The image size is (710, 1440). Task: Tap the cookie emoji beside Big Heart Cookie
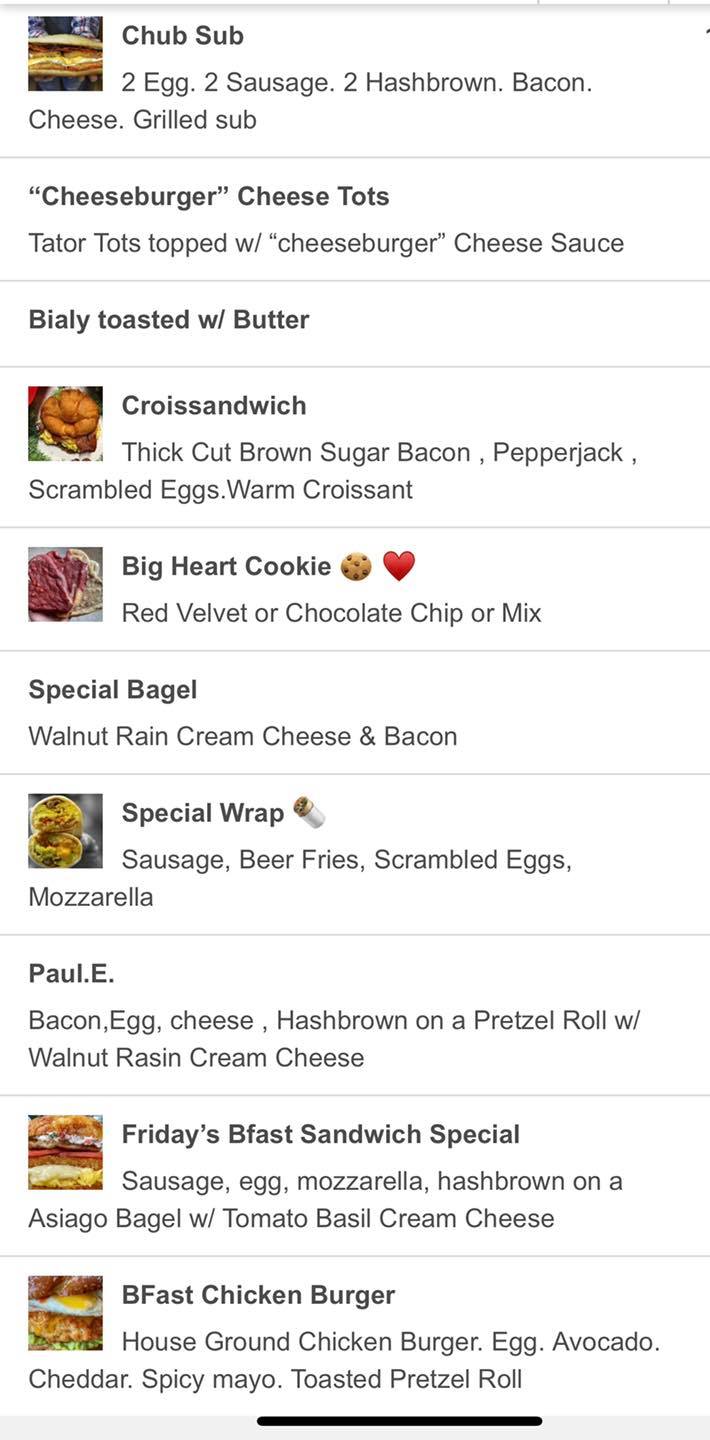tap(356, 567)
